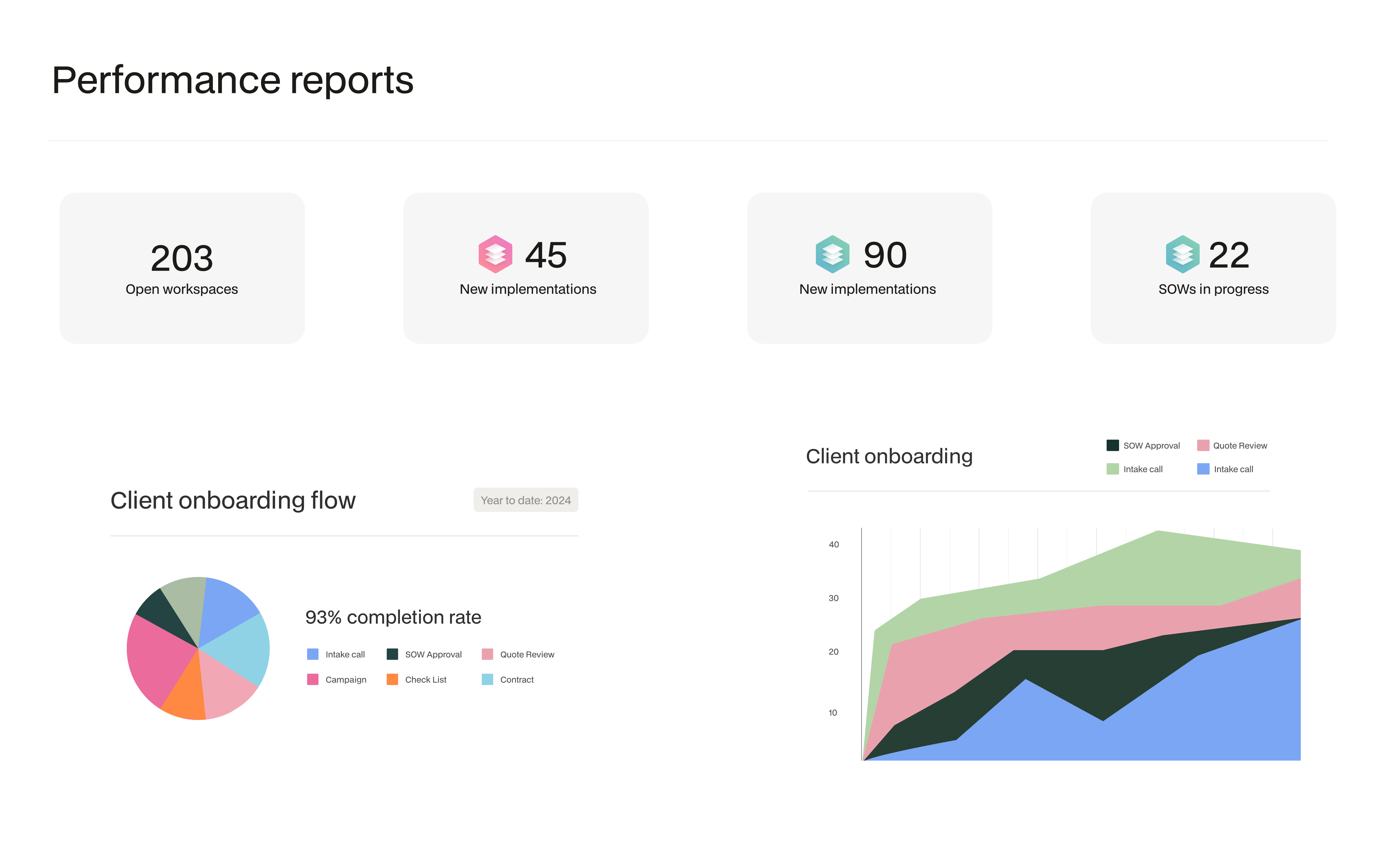Click the 93% completion rate label
The height and width of the screenshot is (850, 1400).
(x=393, y=616)
